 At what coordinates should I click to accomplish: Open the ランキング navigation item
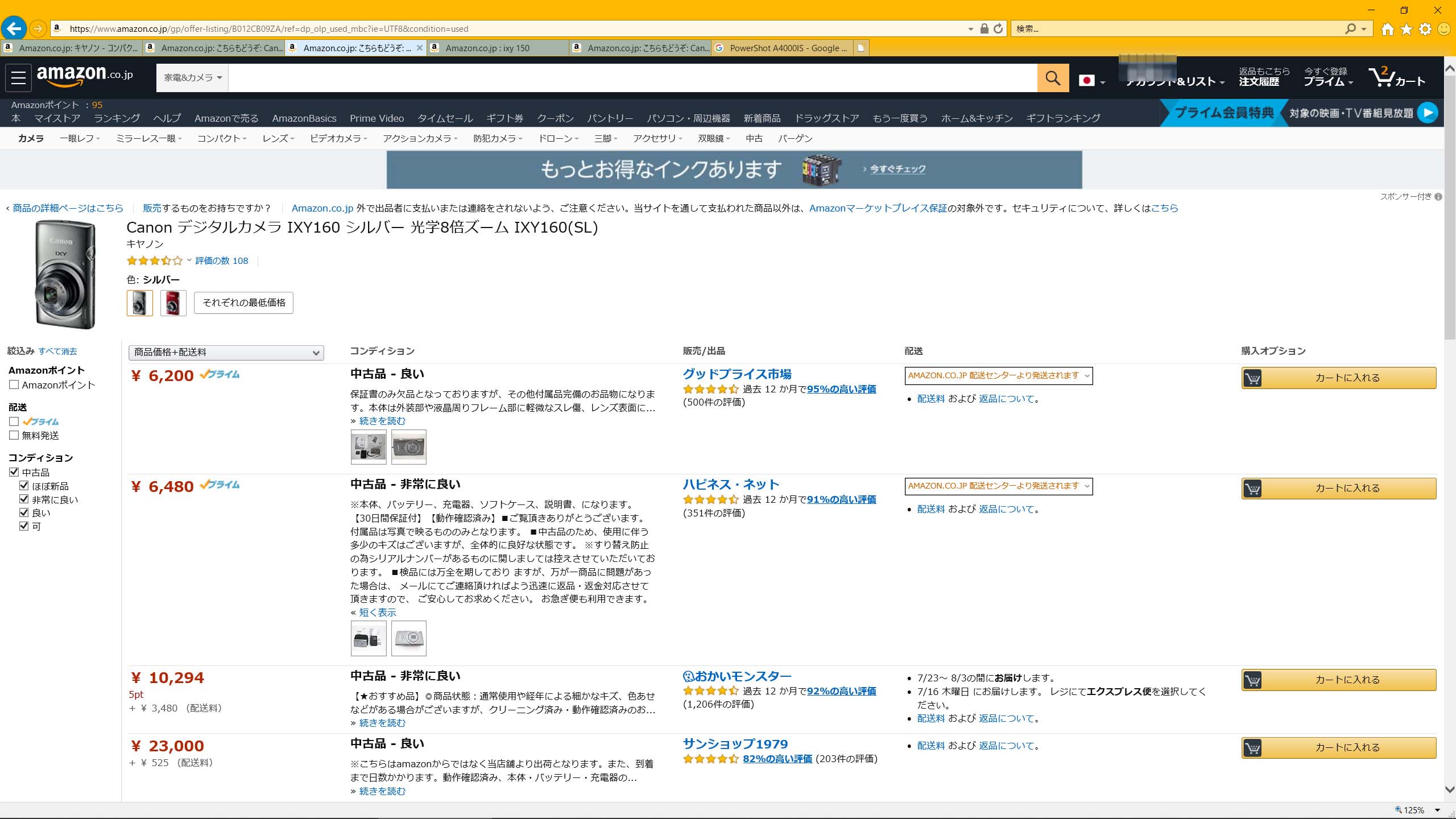tap(117, 118)
